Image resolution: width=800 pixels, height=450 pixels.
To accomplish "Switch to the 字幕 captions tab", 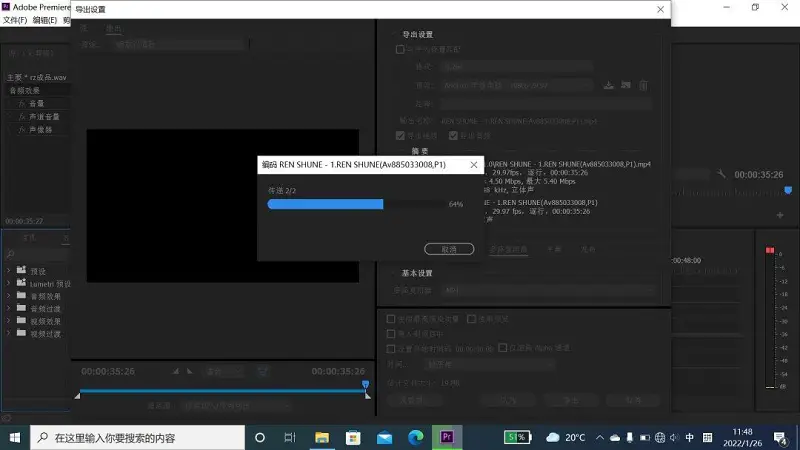I will click(554, 249).
